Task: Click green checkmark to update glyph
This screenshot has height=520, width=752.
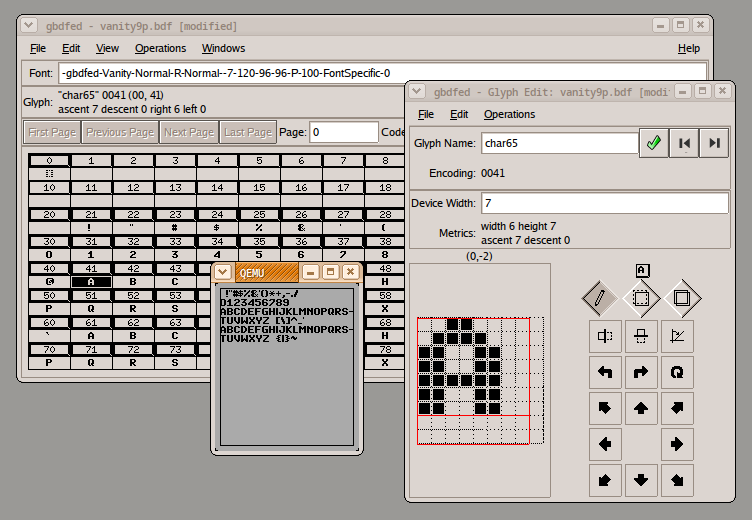Action: [653, 143]
